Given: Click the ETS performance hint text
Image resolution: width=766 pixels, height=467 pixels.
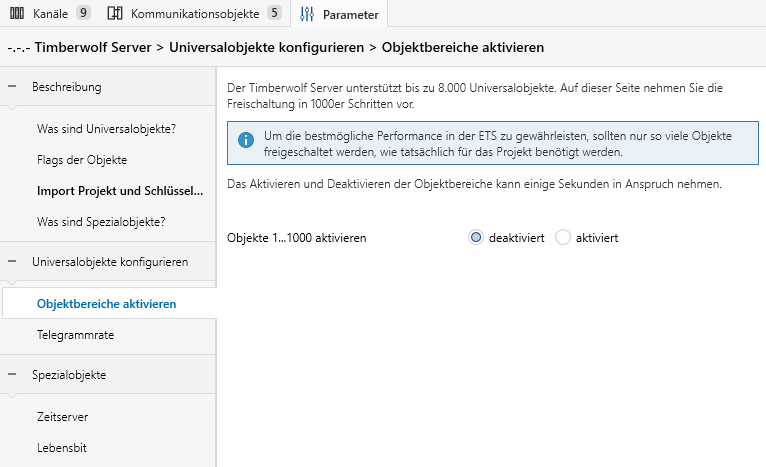Looking at the screenshot, I should pyautogui.click(x=498, y=144).
